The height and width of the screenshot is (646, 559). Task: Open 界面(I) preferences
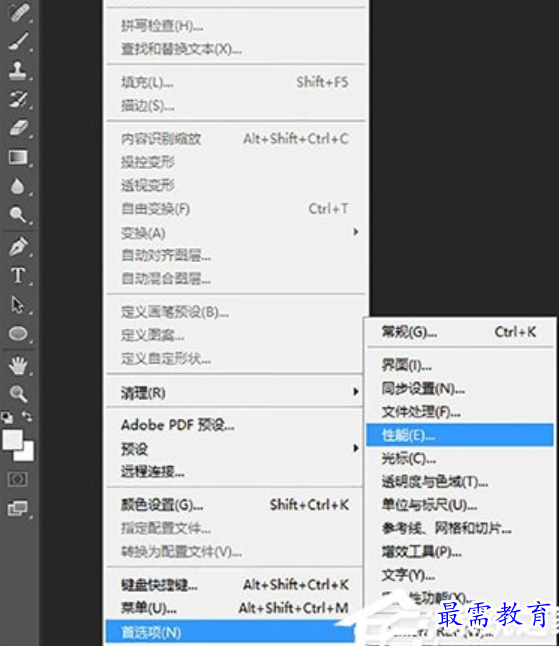coord(460,365)
